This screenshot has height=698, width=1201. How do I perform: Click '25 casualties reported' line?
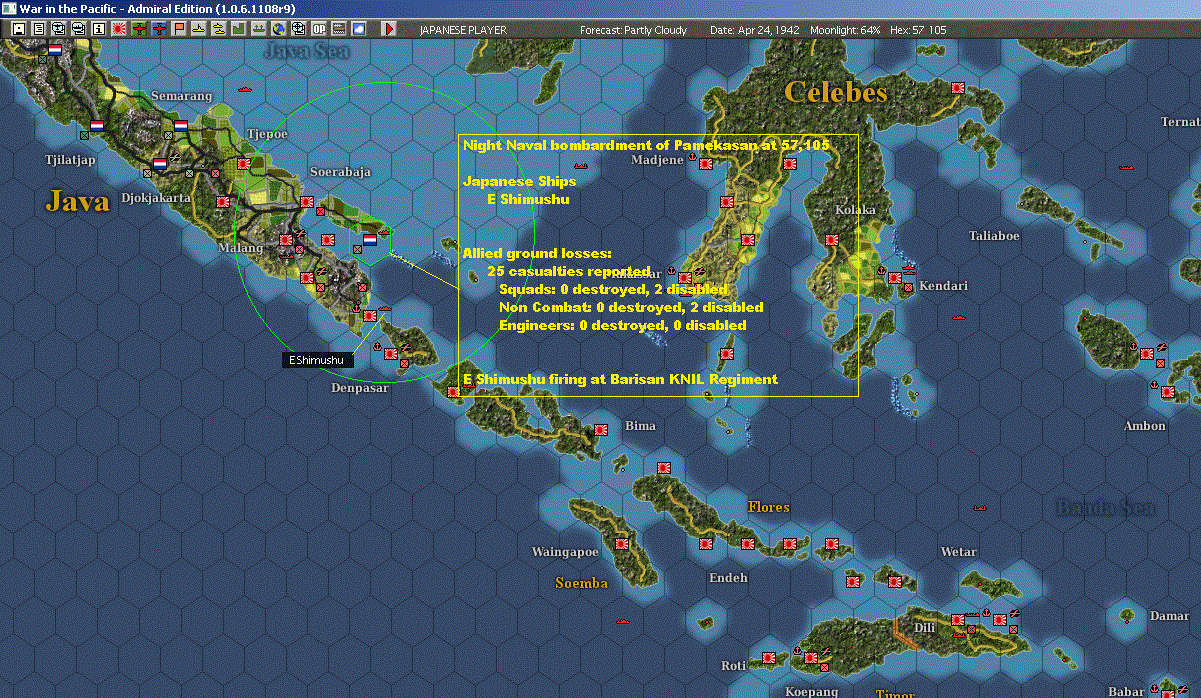[x=569, y=271]
